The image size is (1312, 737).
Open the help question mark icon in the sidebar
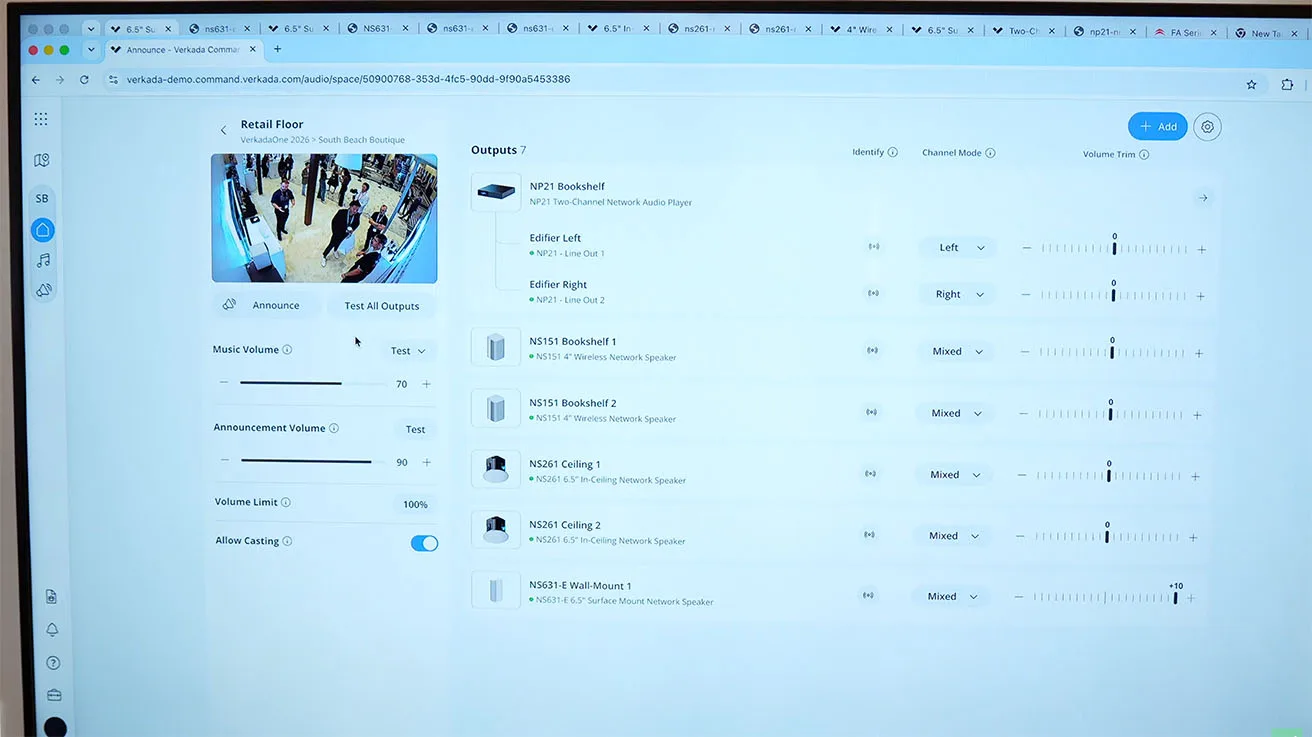tap(53, 662)
